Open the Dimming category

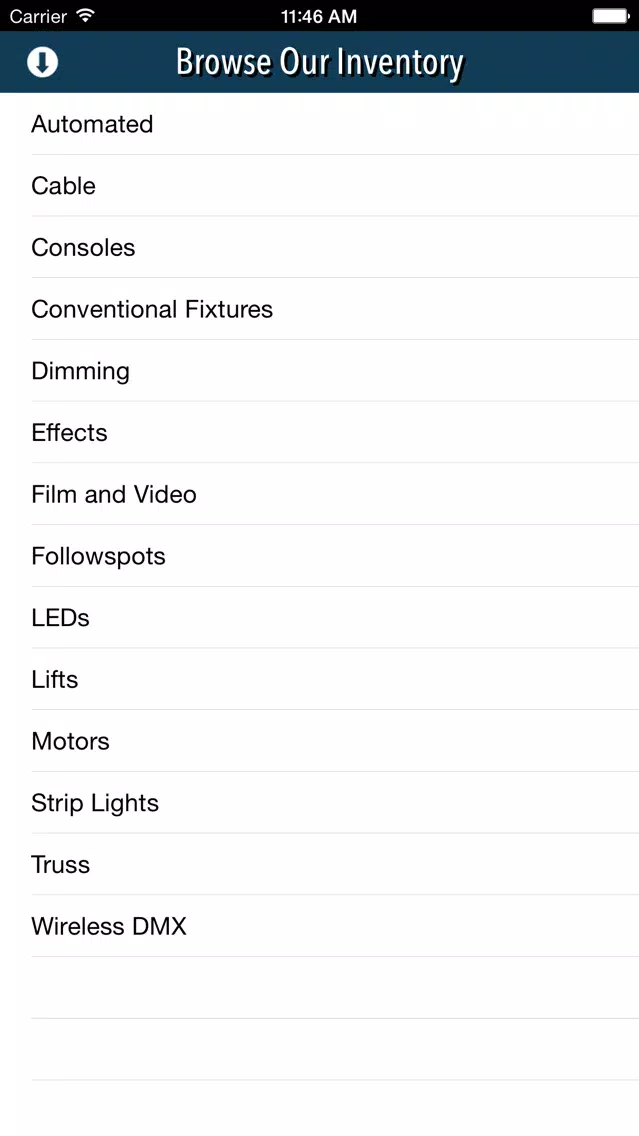click(x=320, y=370)
